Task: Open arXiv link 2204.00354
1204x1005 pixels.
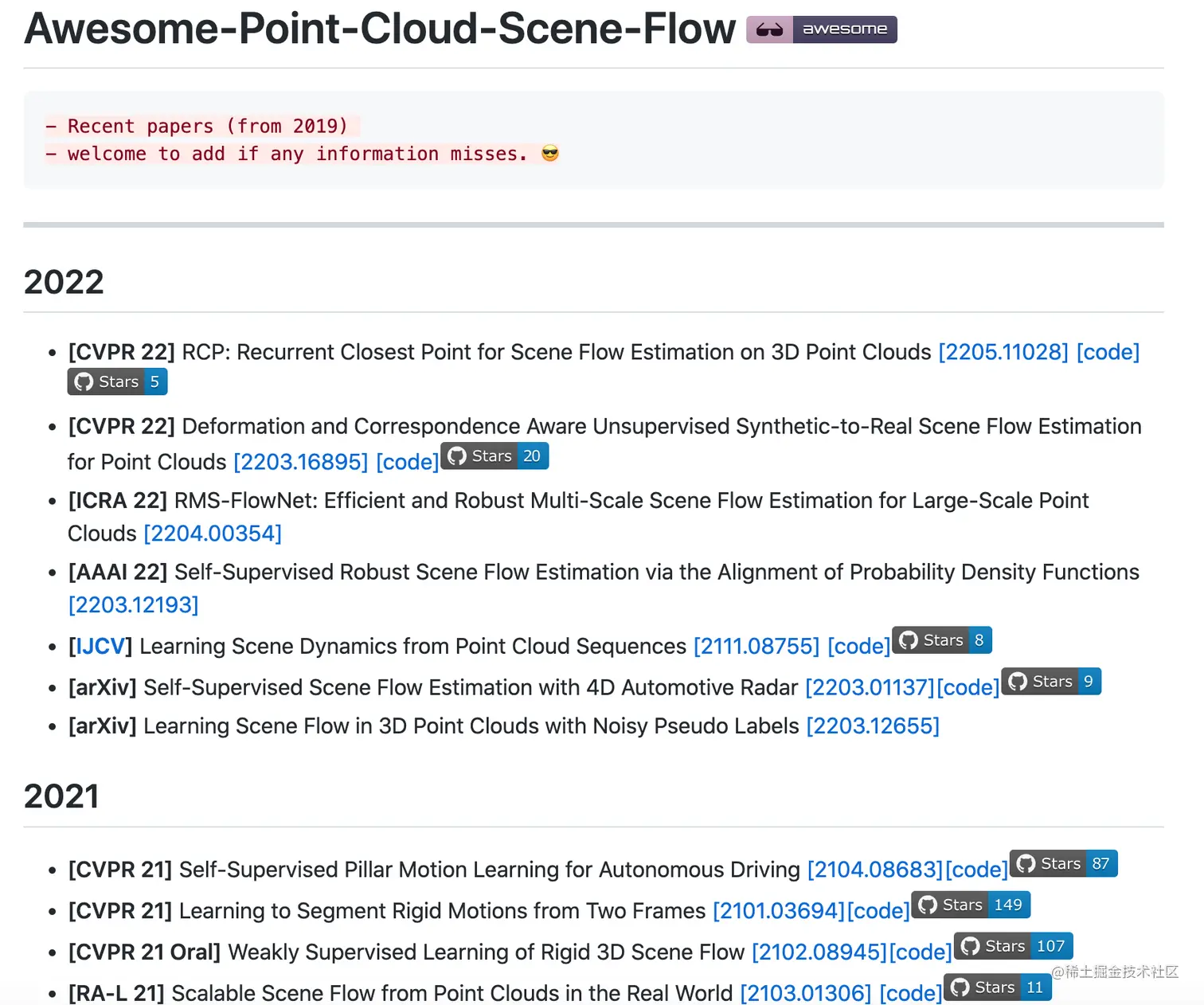Action: pyautogui.click(x=213, y=534)
